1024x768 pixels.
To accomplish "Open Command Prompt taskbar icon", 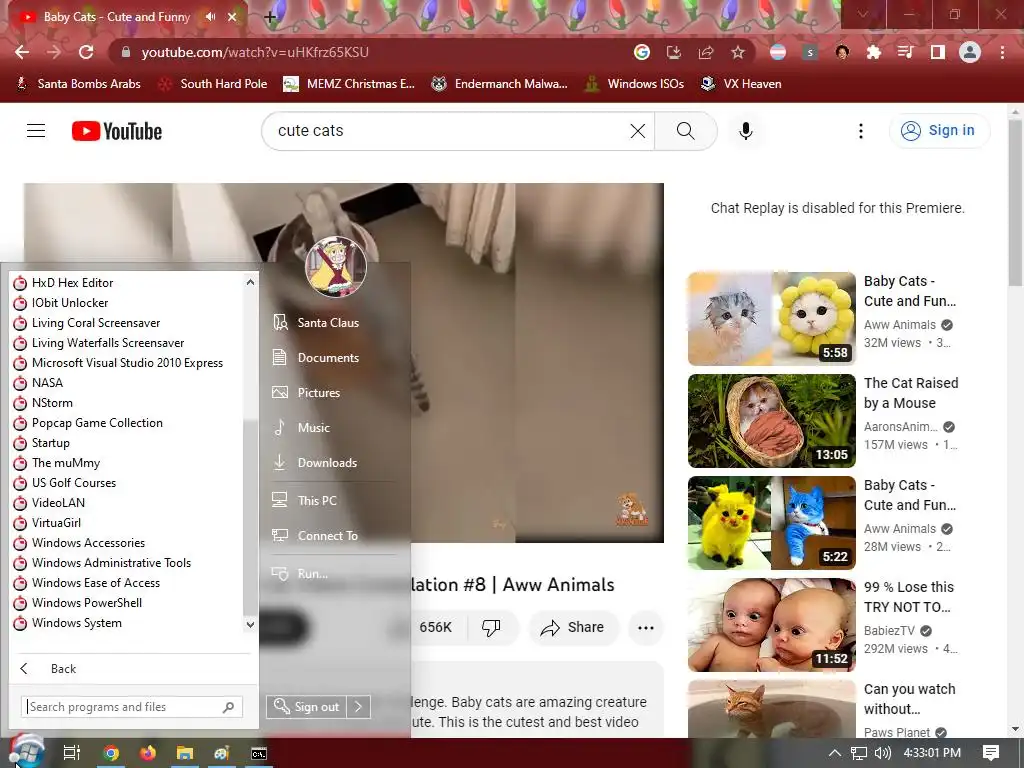I will tap(259, 753).
